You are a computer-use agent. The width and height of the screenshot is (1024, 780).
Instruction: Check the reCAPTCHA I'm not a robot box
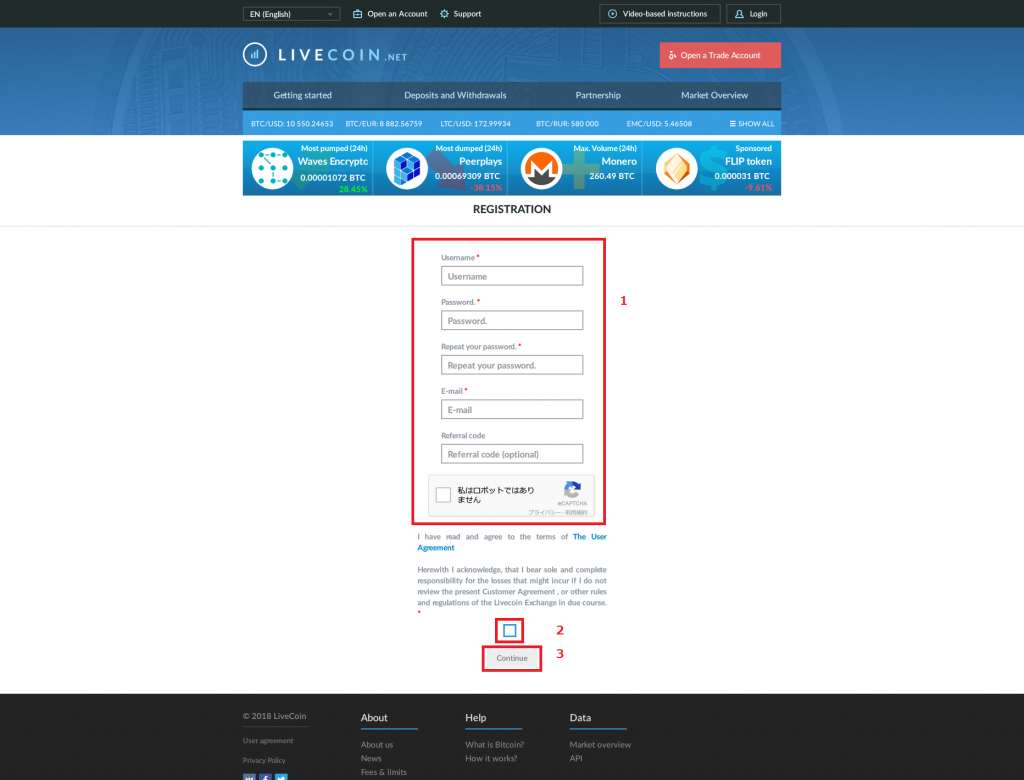[x=441, y=495]
